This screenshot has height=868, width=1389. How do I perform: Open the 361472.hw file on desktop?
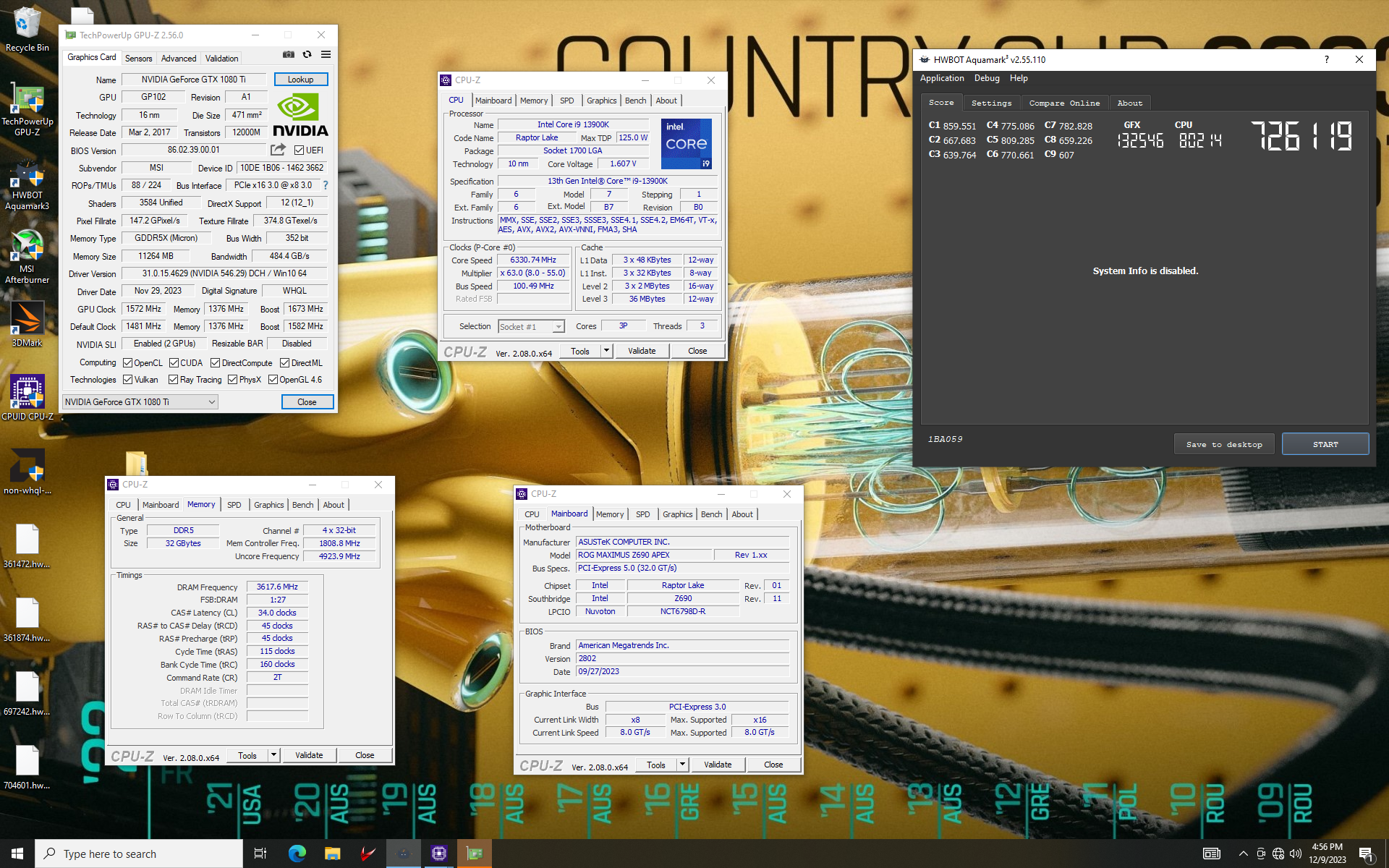click(27, 545)
